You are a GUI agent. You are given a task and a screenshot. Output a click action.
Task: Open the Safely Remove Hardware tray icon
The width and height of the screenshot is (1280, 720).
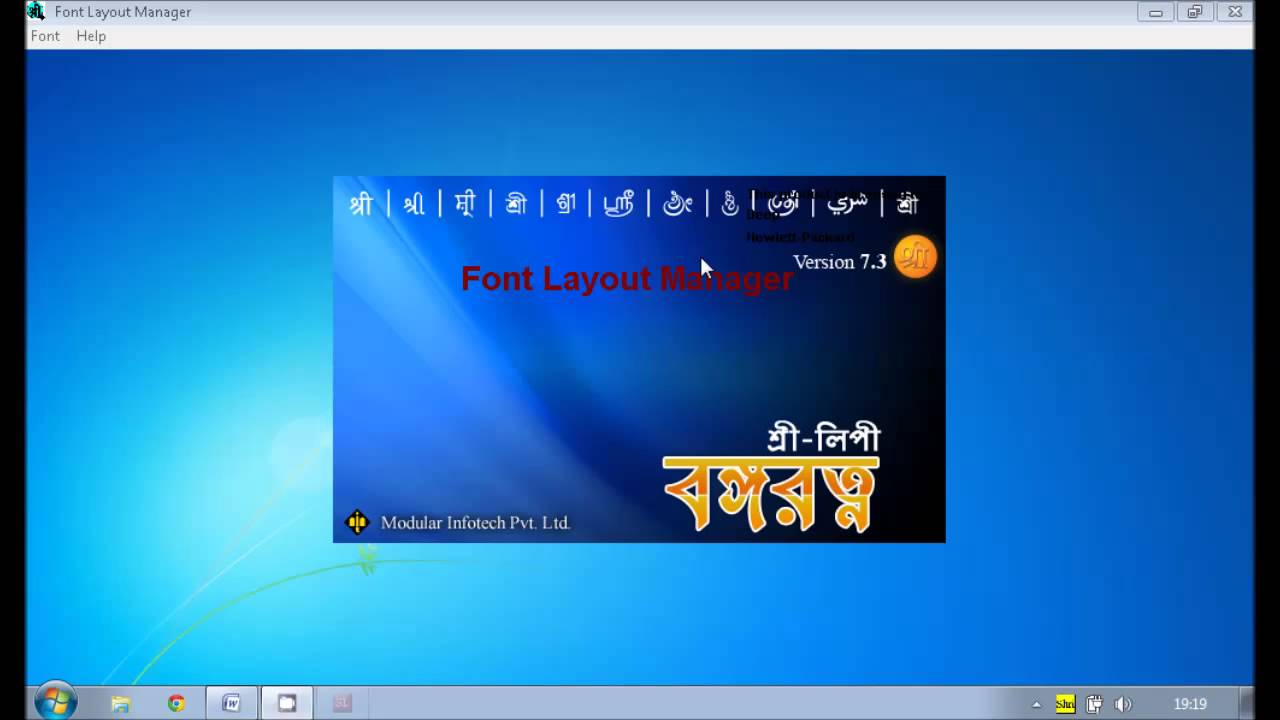pos(1094,704)
